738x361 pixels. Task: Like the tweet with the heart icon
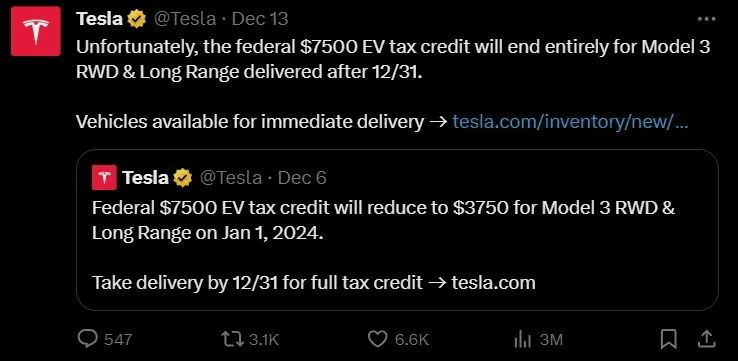[x=377, y=339]
